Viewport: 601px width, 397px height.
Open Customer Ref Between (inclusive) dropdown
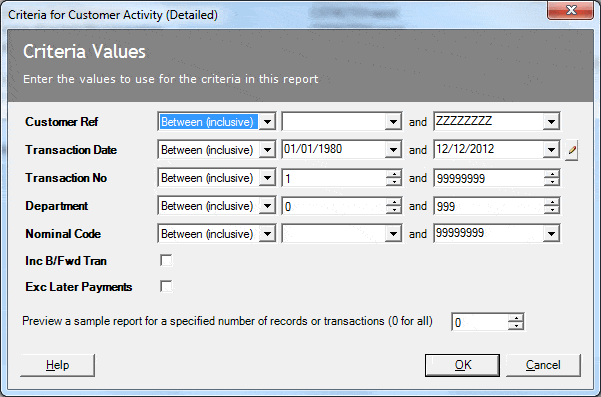coord(267,122)
